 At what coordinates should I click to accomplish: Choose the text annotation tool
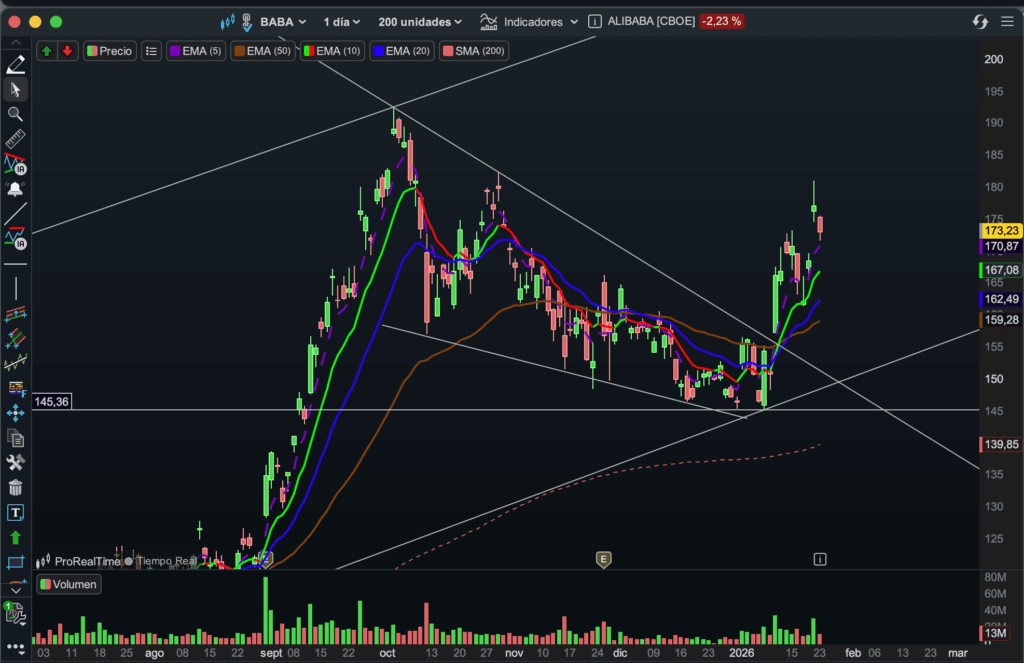coord(16,513)
